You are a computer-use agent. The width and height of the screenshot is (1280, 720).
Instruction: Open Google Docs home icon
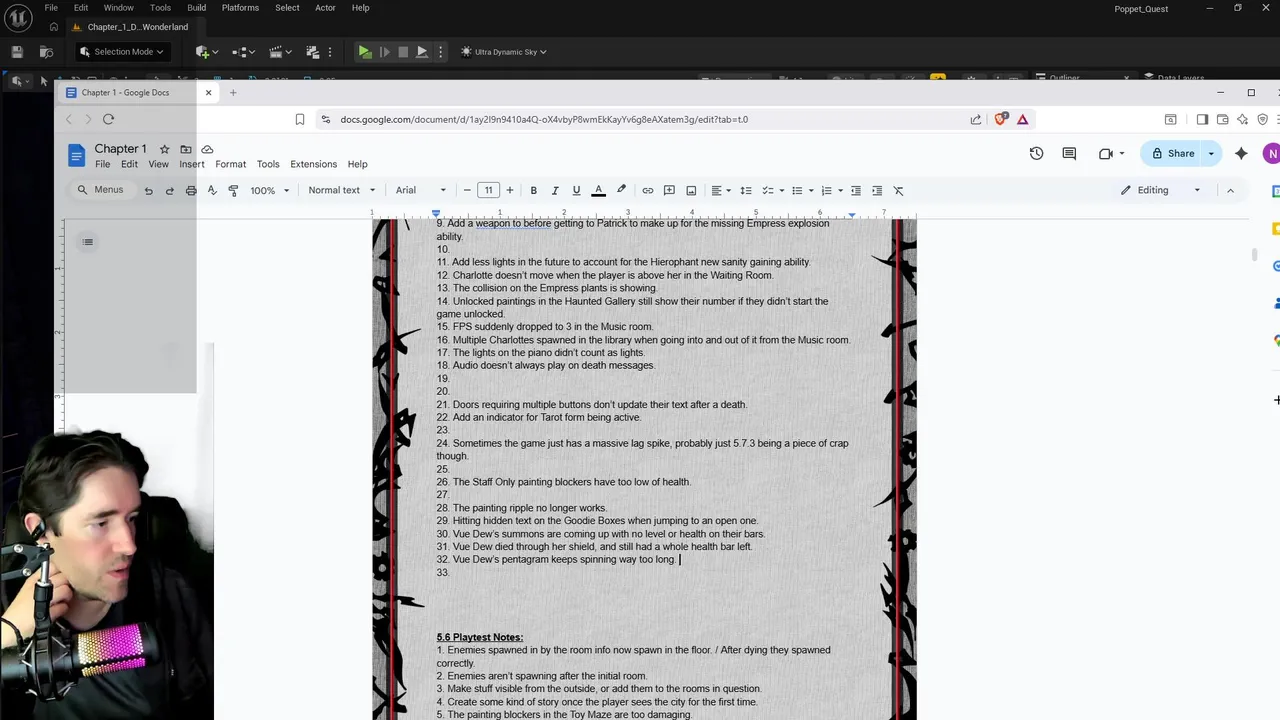[77, 155]
